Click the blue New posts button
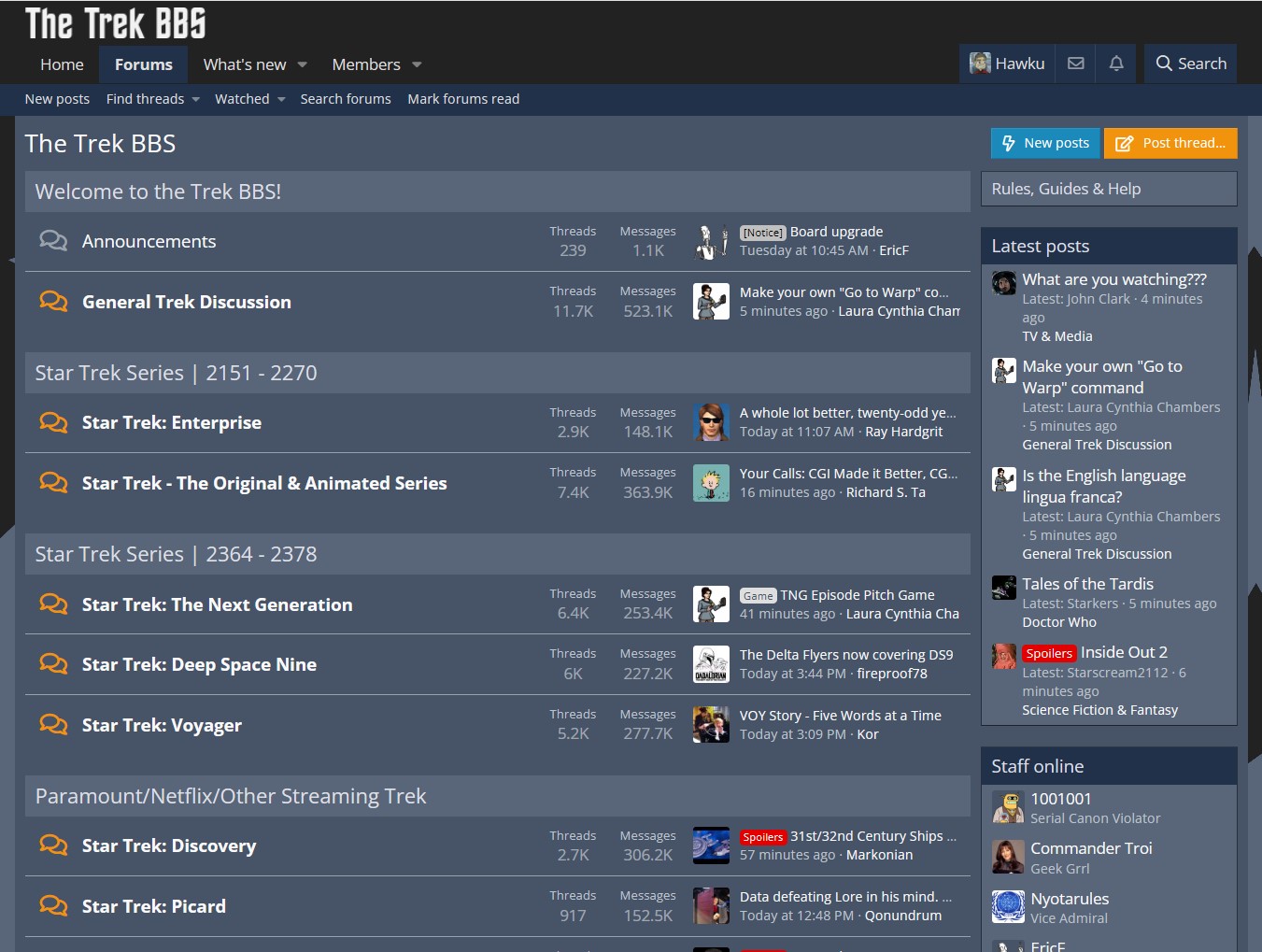The height and width of the screenshot is (952, 1262). pos(1045,143)
